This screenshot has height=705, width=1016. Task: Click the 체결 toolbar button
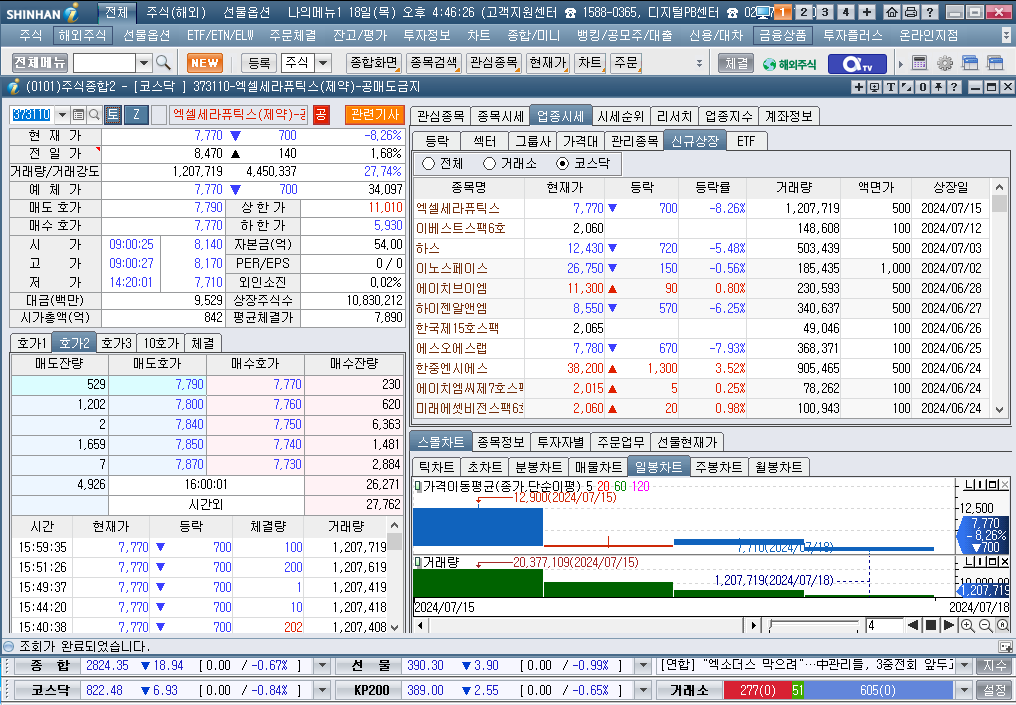(x=736, y=63)
